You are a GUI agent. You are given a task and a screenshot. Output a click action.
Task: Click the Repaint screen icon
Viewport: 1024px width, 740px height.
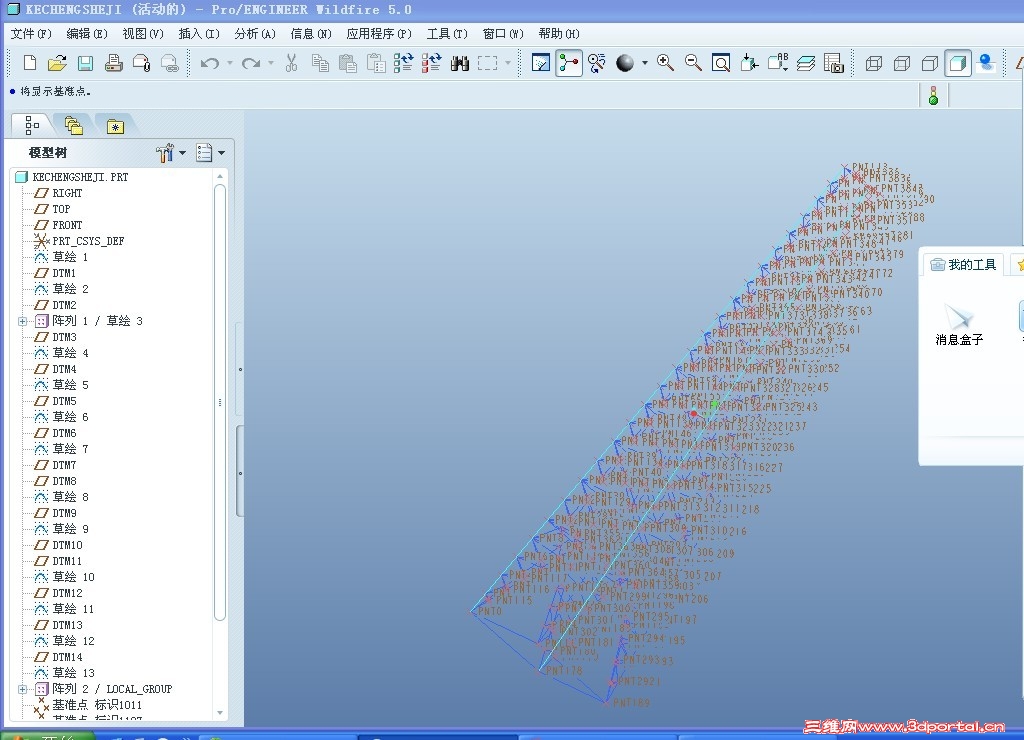pyautogui.click(x=541, y=63)
